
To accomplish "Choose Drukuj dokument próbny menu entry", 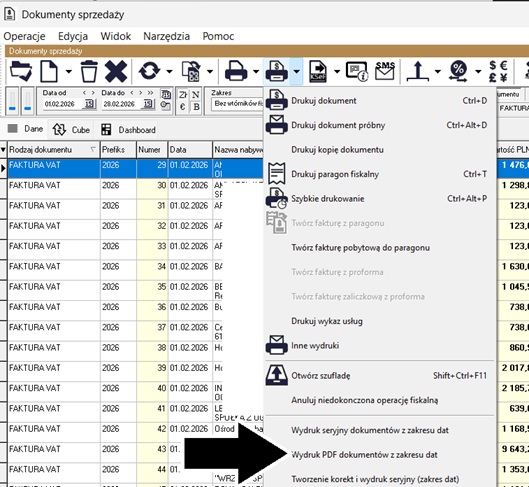I will pyautogui.click(x=380, y=125).
